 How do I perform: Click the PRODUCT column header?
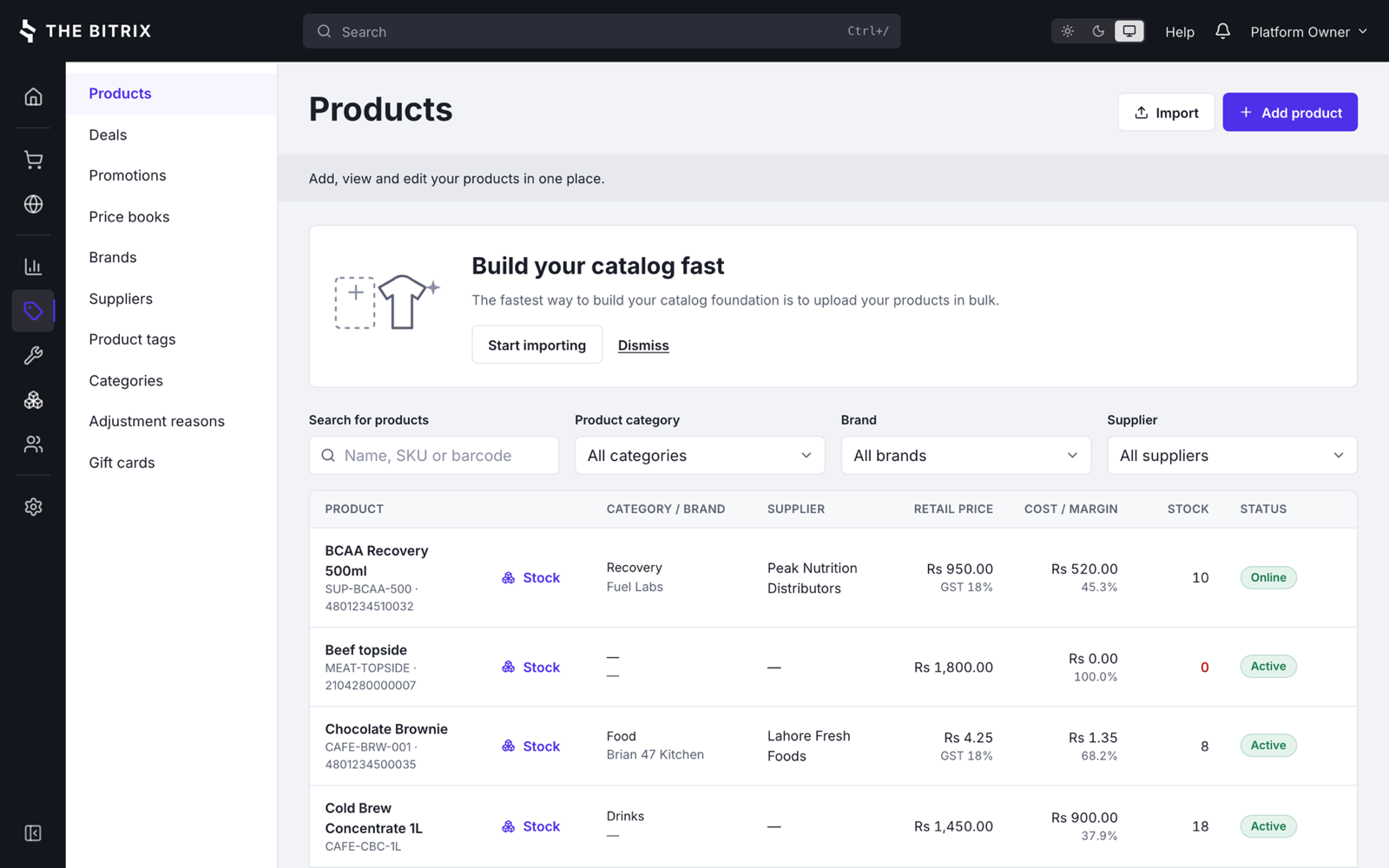[354, 510]
